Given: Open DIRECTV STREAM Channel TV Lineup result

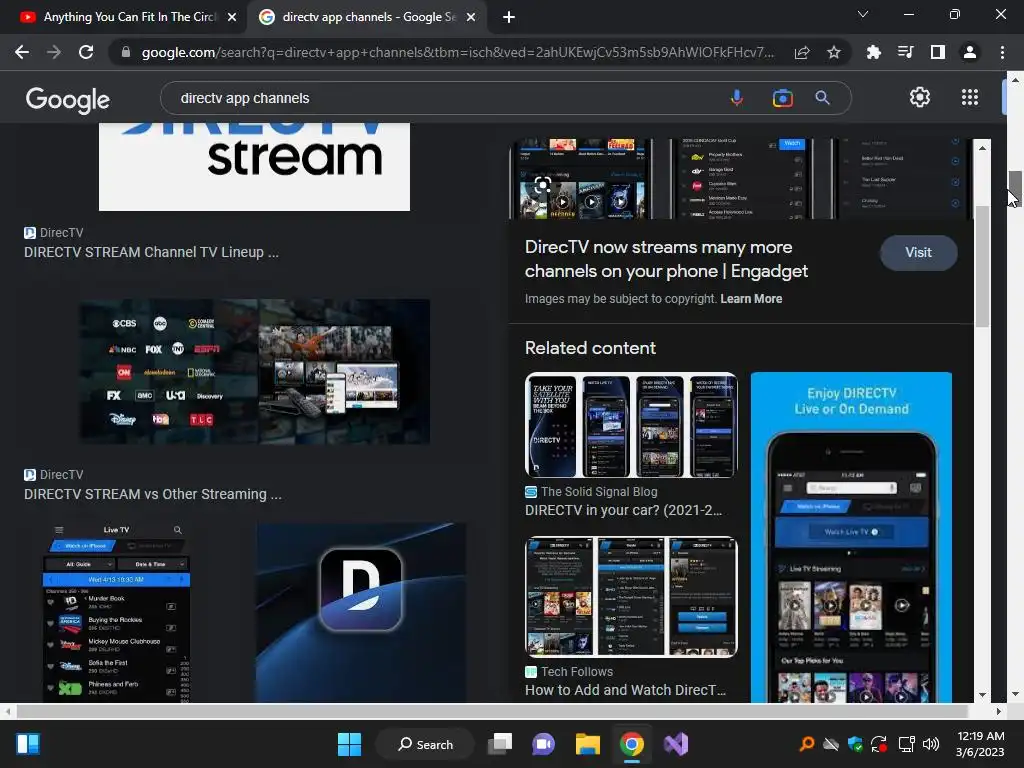Looking at the screenshot, I should tap(152, 252).
